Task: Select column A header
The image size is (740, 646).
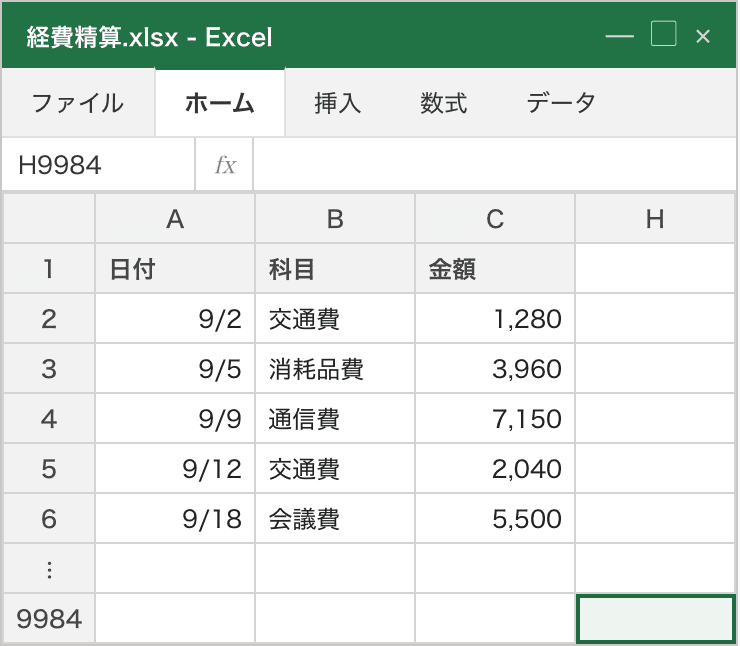Action: 175,218
